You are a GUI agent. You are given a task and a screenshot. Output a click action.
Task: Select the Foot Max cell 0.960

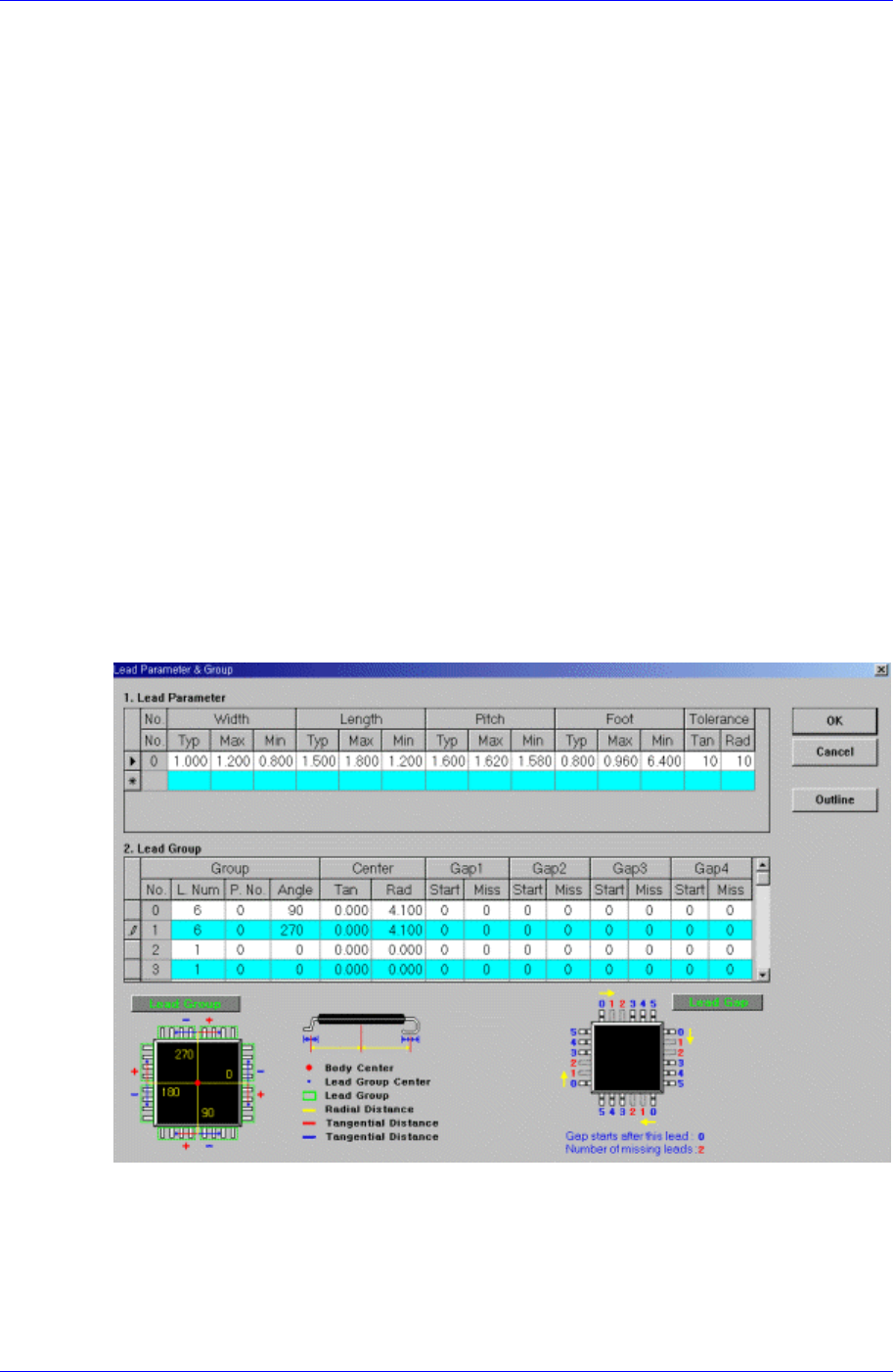pos(619,760)
